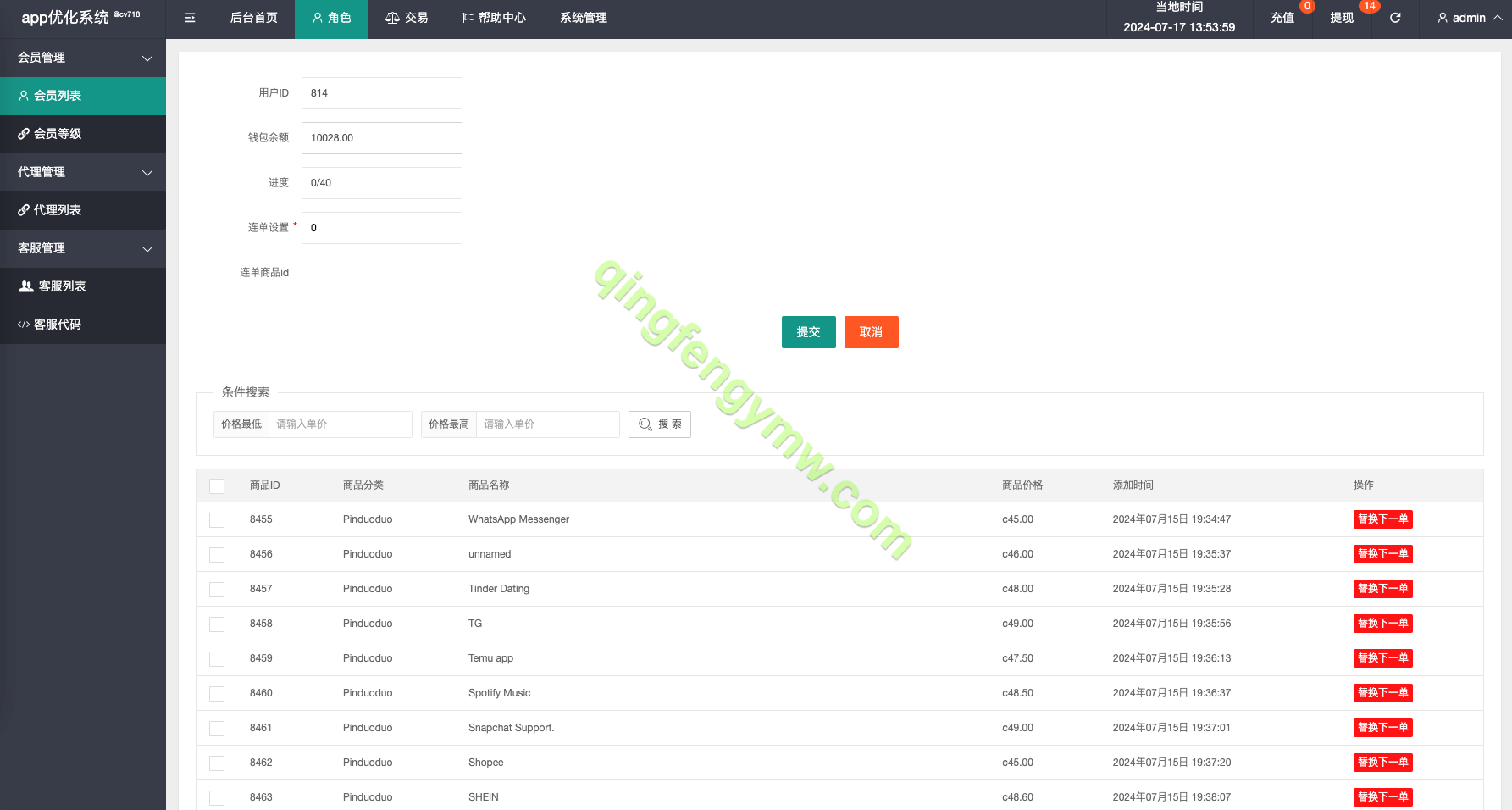The image size is (1512, 810).
Task: Click the 价格最高 price input
Action: point(548,424)
